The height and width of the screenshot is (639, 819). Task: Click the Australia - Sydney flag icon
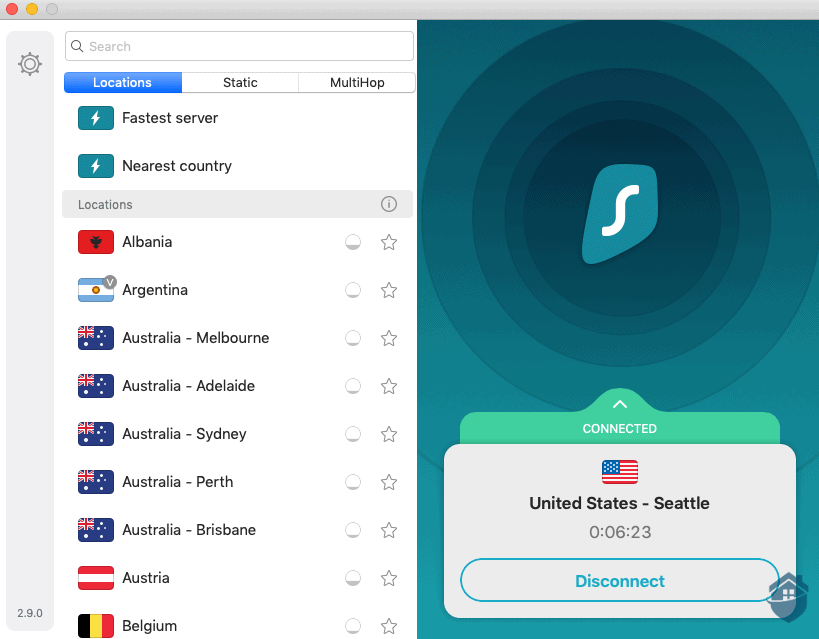click(x=96, y=434)
